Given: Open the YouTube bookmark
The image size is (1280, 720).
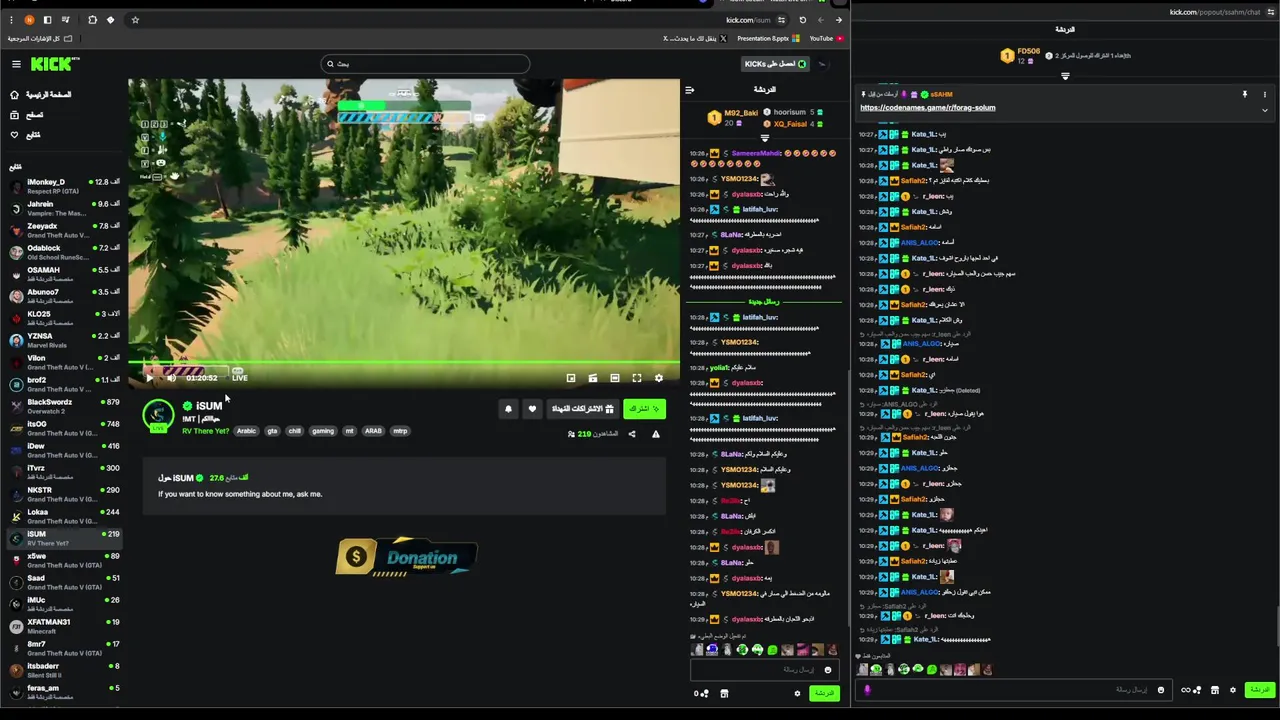Looking at the screenshot, I should coord(826,38).
